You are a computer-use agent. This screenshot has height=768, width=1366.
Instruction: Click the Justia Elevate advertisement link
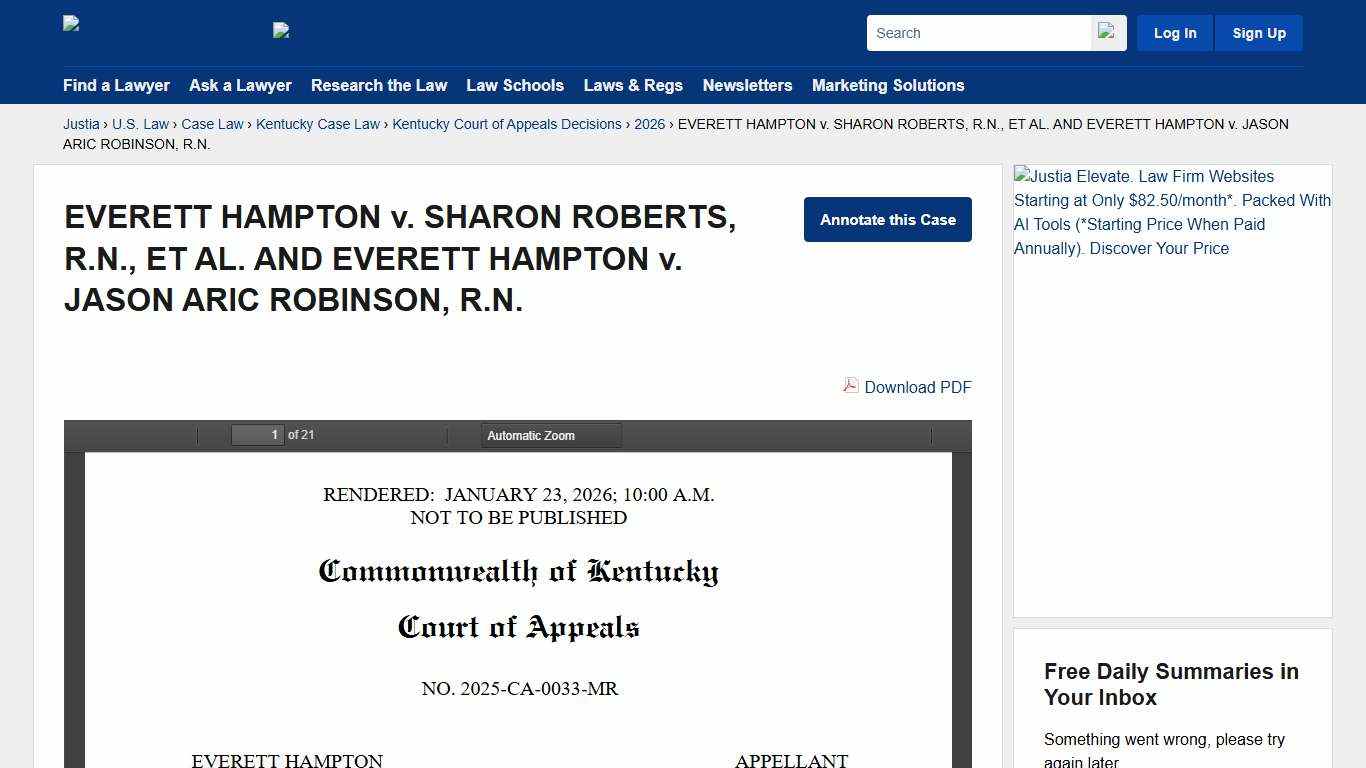point(1172,212)
